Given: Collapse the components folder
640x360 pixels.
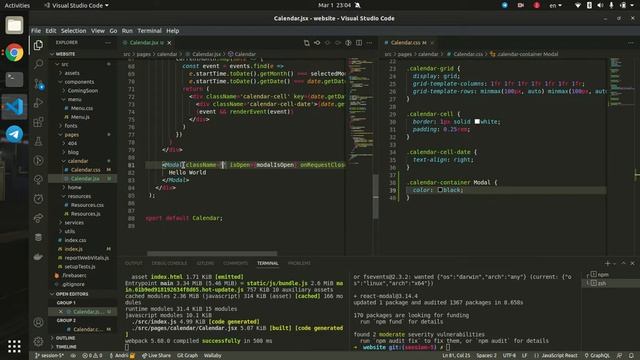Looking at the screenshot, I should coord(83,82).
